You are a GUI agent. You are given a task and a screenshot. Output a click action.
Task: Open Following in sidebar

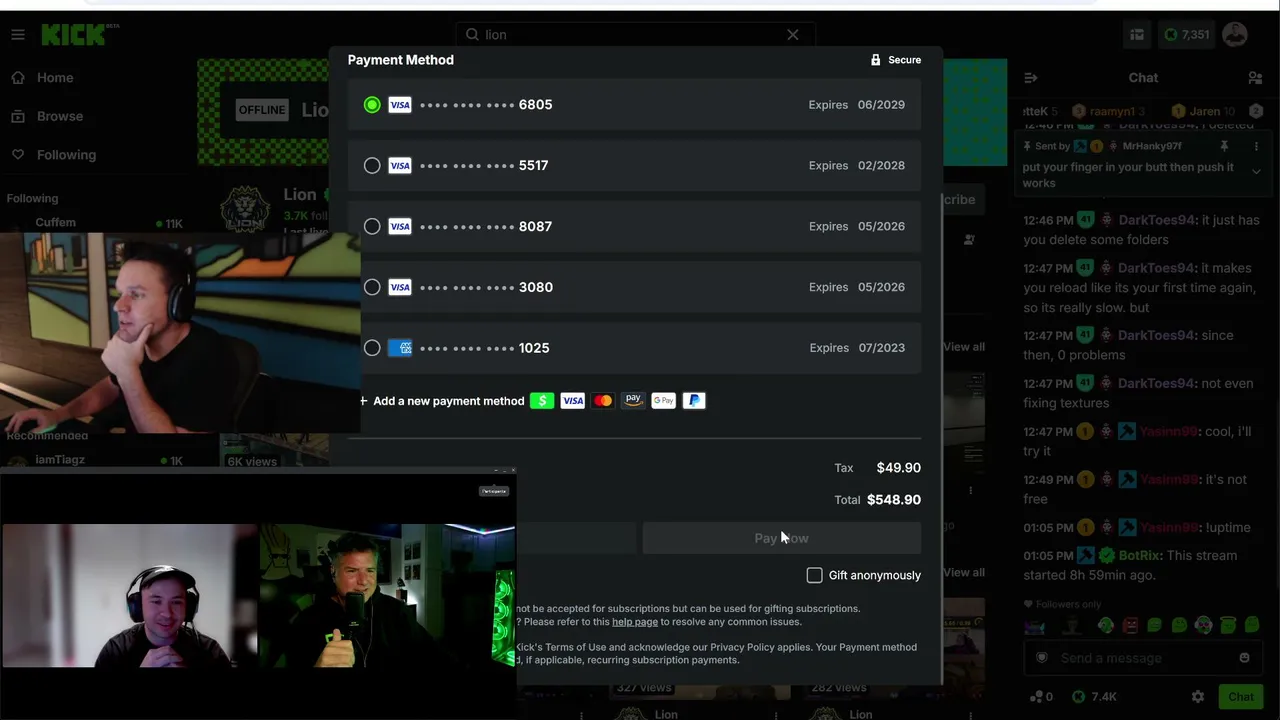coord(66,155)
